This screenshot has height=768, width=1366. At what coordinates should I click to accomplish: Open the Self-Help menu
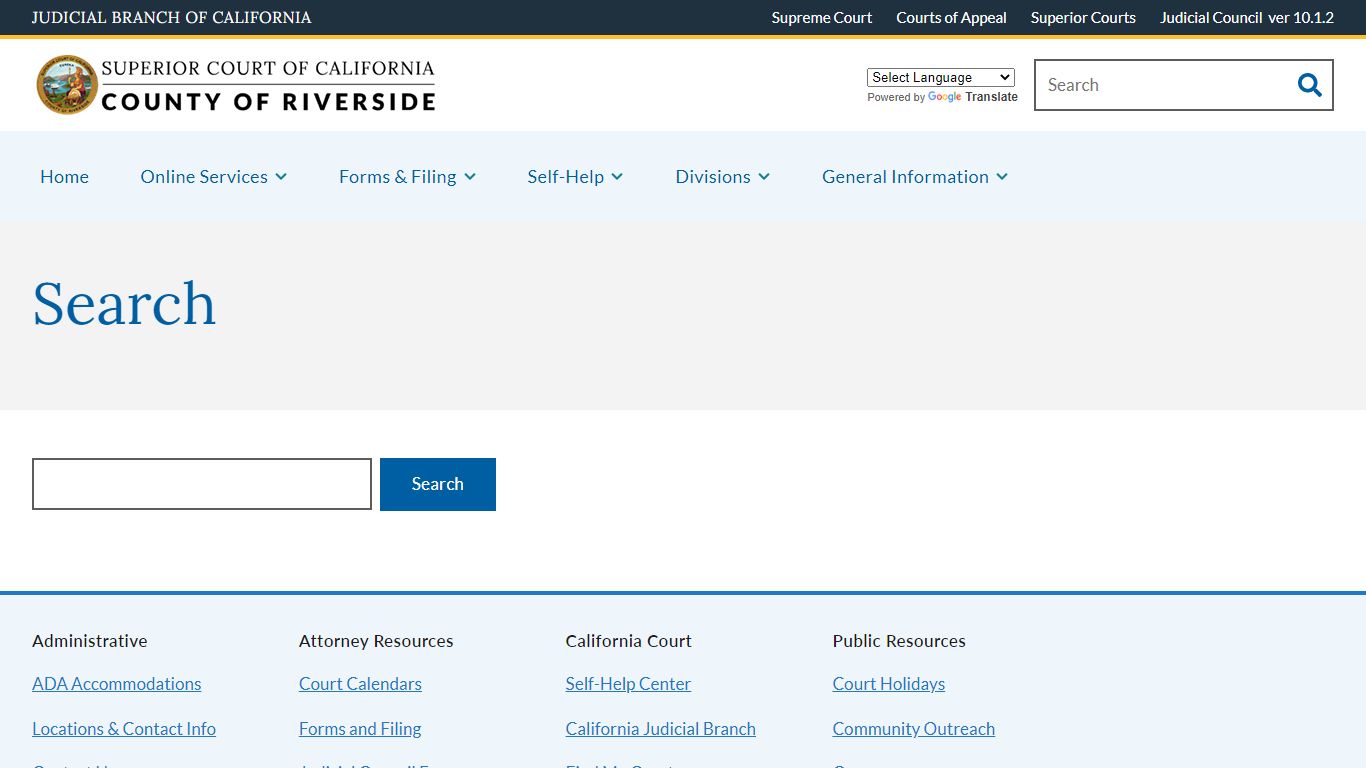[565, 176]
